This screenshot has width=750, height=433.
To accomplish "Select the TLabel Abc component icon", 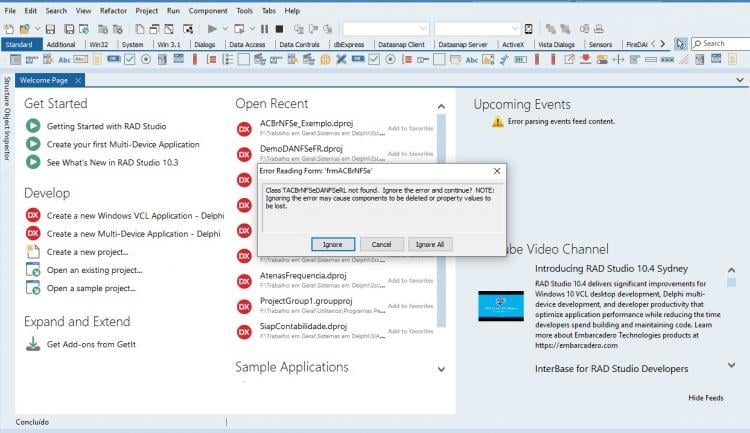I will pyautogui.click(x=64, y=60).
